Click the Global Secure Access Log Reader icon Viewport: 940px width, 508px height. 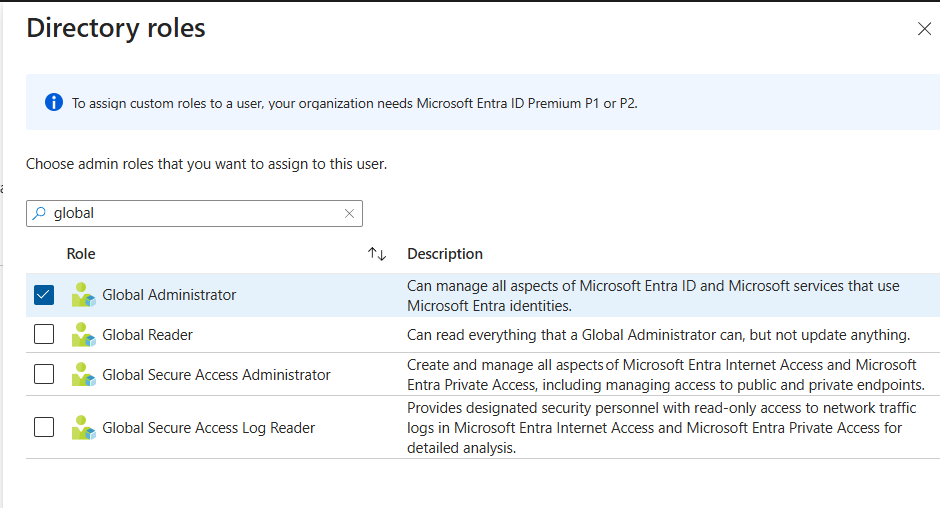(x=83, y=428)
